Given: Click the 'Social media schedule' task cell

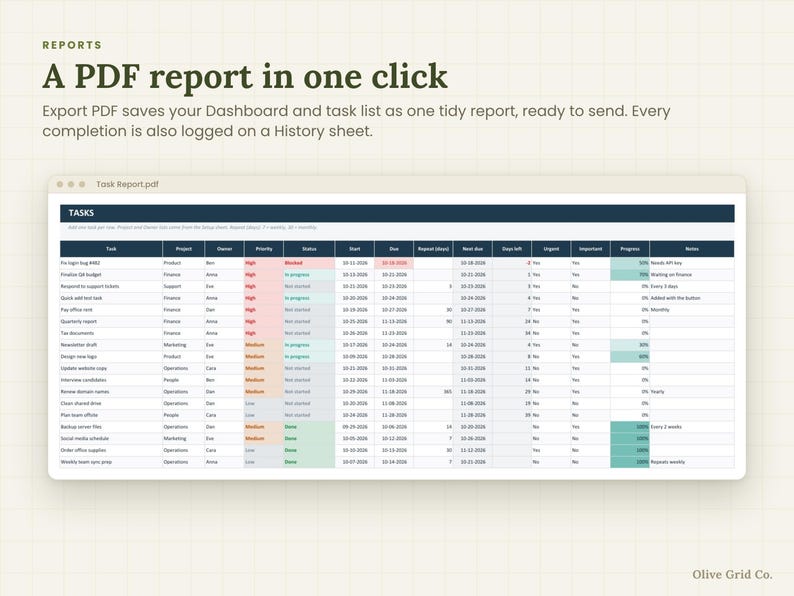Looking at the screenshot, I should point(111,439).
